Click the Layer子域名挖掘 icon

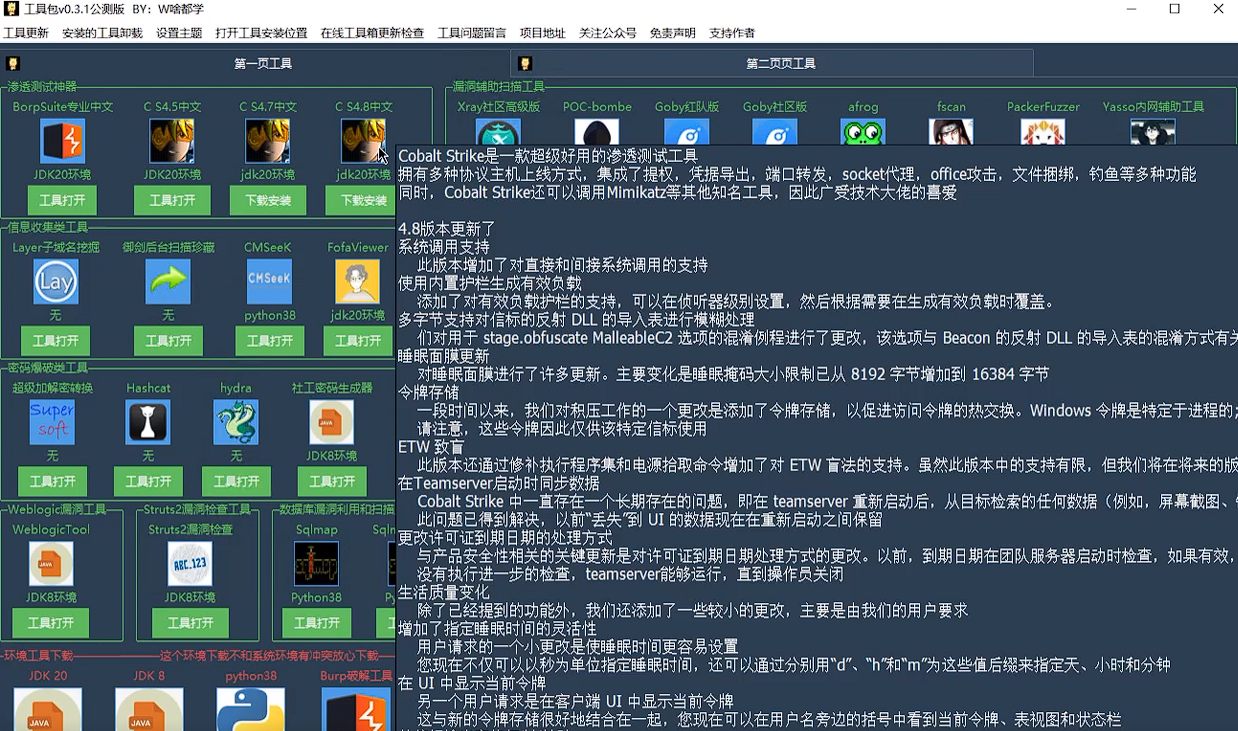click(x=56, y=282)
